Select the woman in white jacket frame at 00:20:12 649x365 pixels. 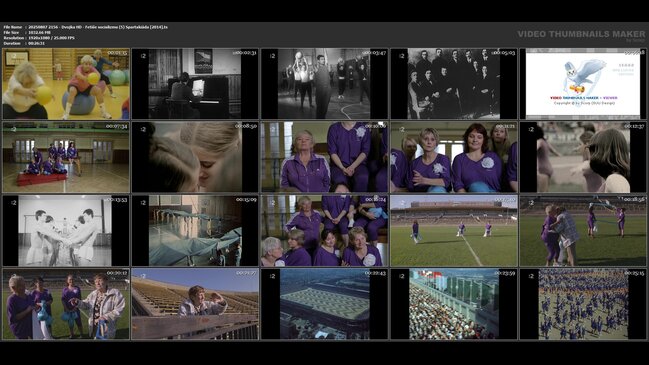(66, 304)
